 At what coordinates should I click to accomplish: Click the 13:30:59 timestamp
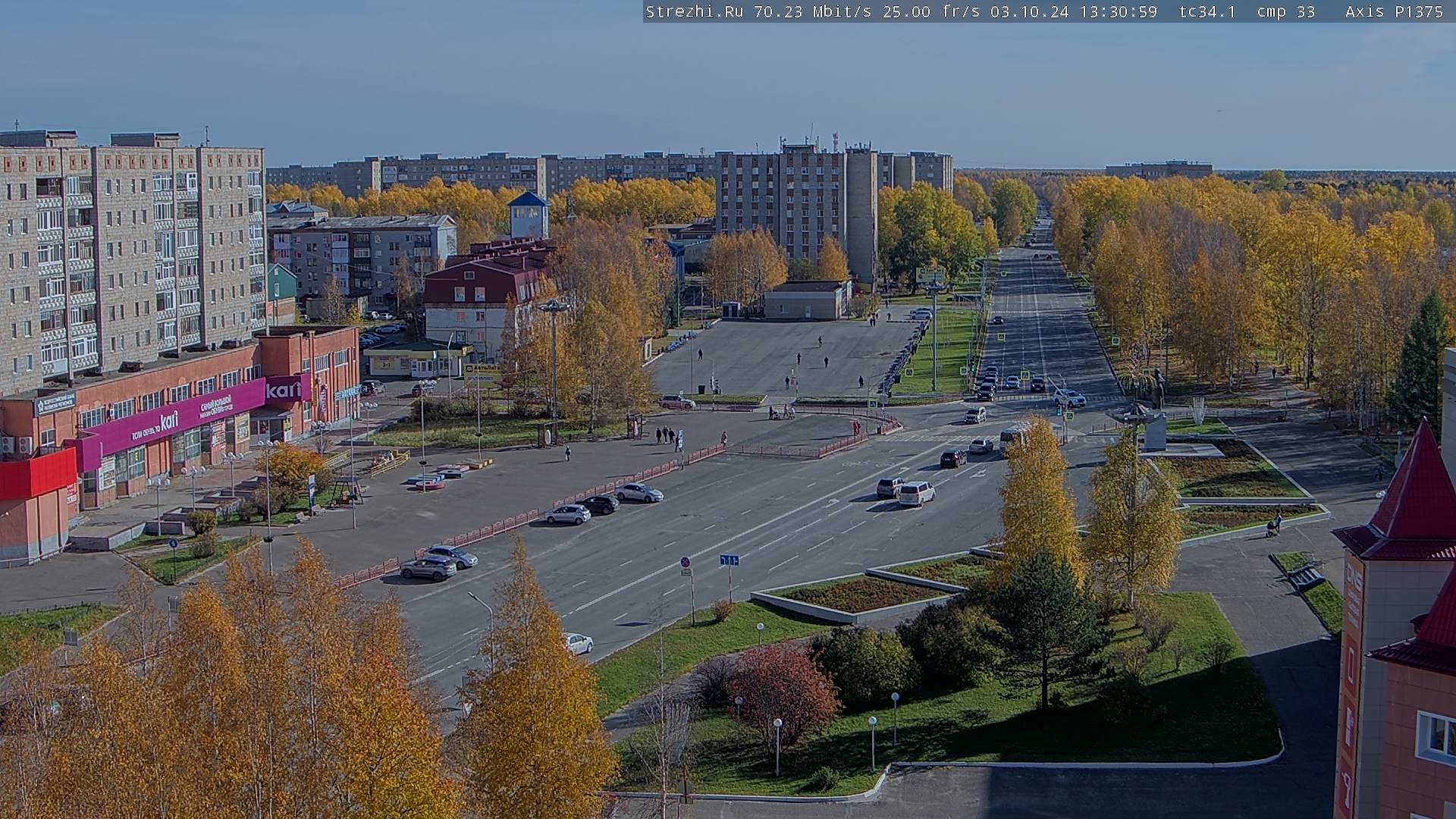(x=1119, y=11)
